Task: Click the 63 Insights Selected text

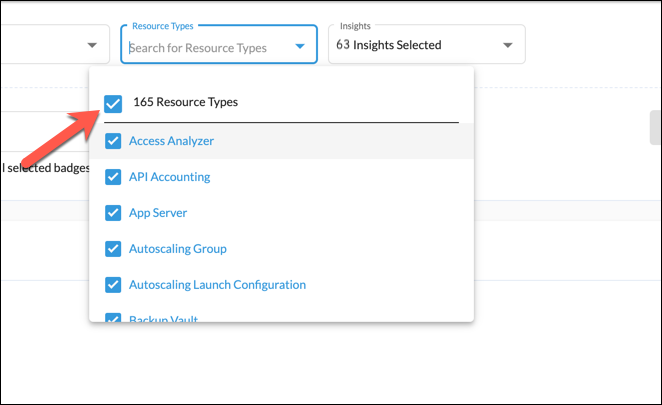Action: pos(389,45)
